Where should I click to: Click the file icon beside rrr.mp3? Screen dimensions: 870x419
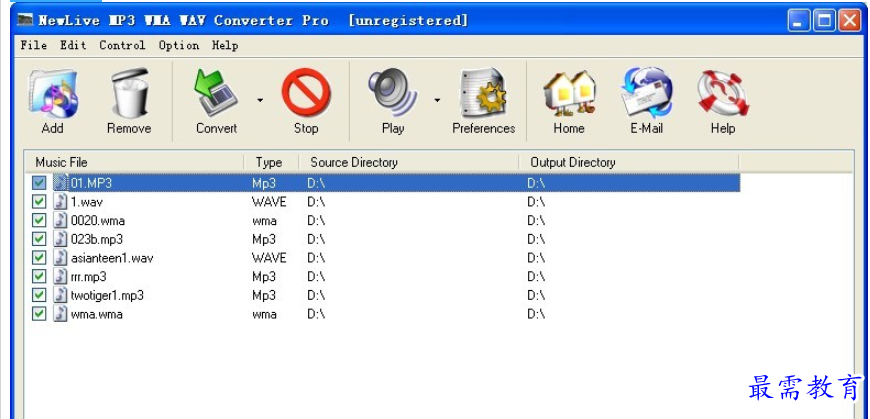[x=60, y=276]
